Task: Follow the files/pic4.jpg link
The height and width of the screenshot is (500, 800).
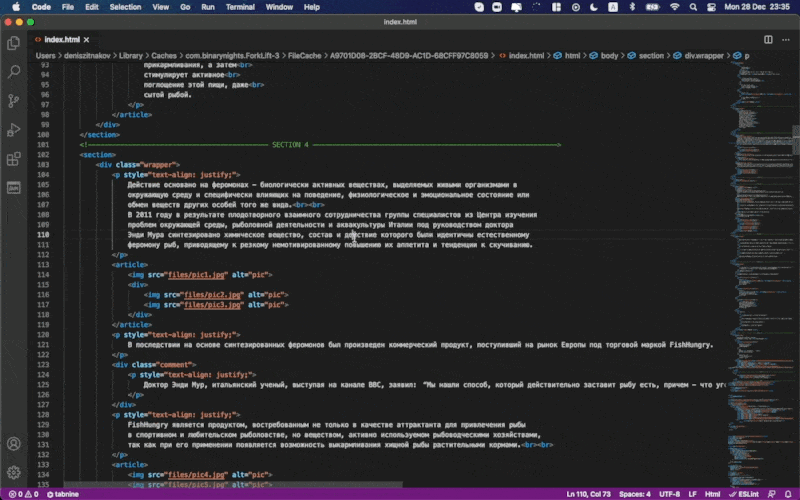Action: point(196,474)
